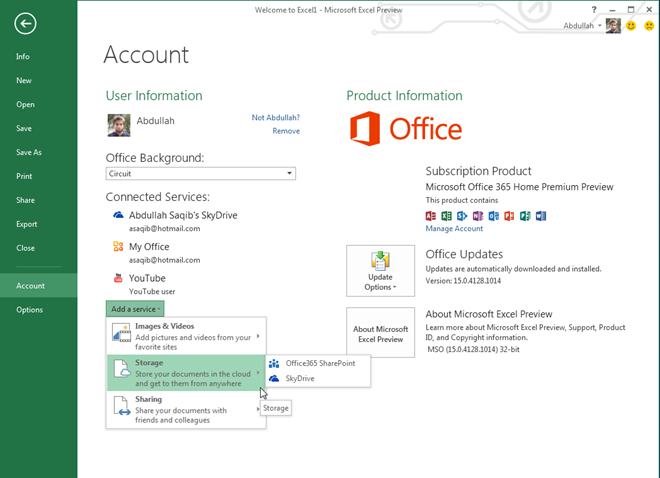This screenshot has height=478, width=660.
Task: Click the Sharing document-arrows icon
Action: [122, 406]
